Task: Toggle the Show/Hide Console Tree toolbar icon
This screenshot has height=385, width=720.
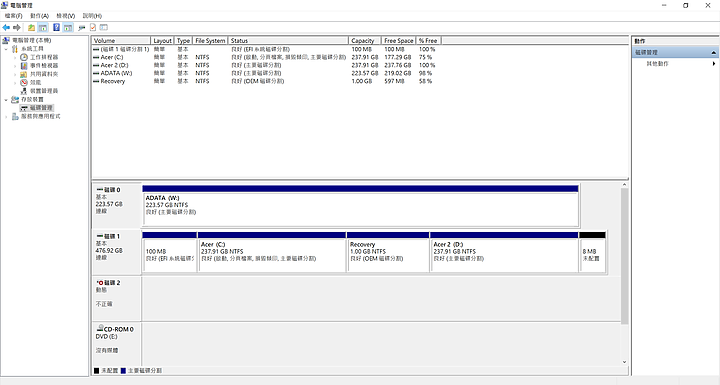Action: point(43,28)
